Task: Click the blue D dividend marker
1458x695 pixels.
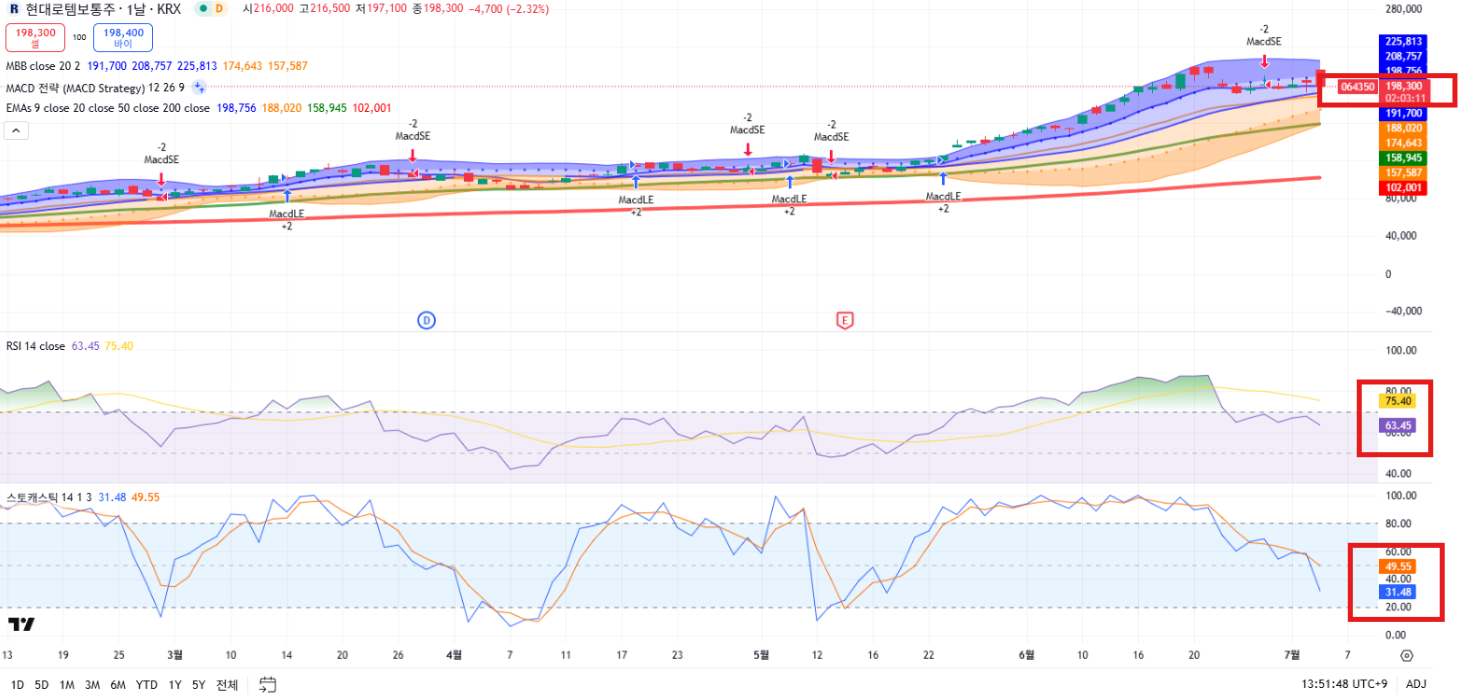Action: [426, 321]
